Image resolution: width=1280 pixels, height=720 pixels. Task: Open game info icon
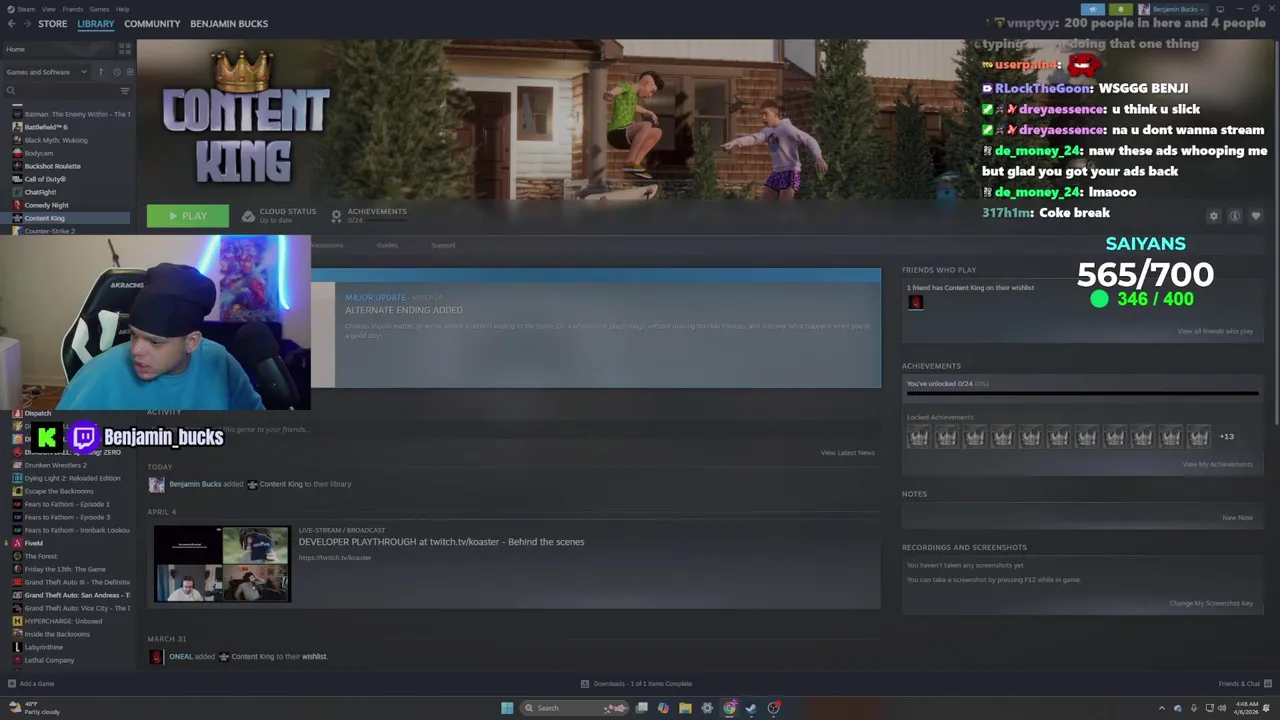tap(1235, 216)
